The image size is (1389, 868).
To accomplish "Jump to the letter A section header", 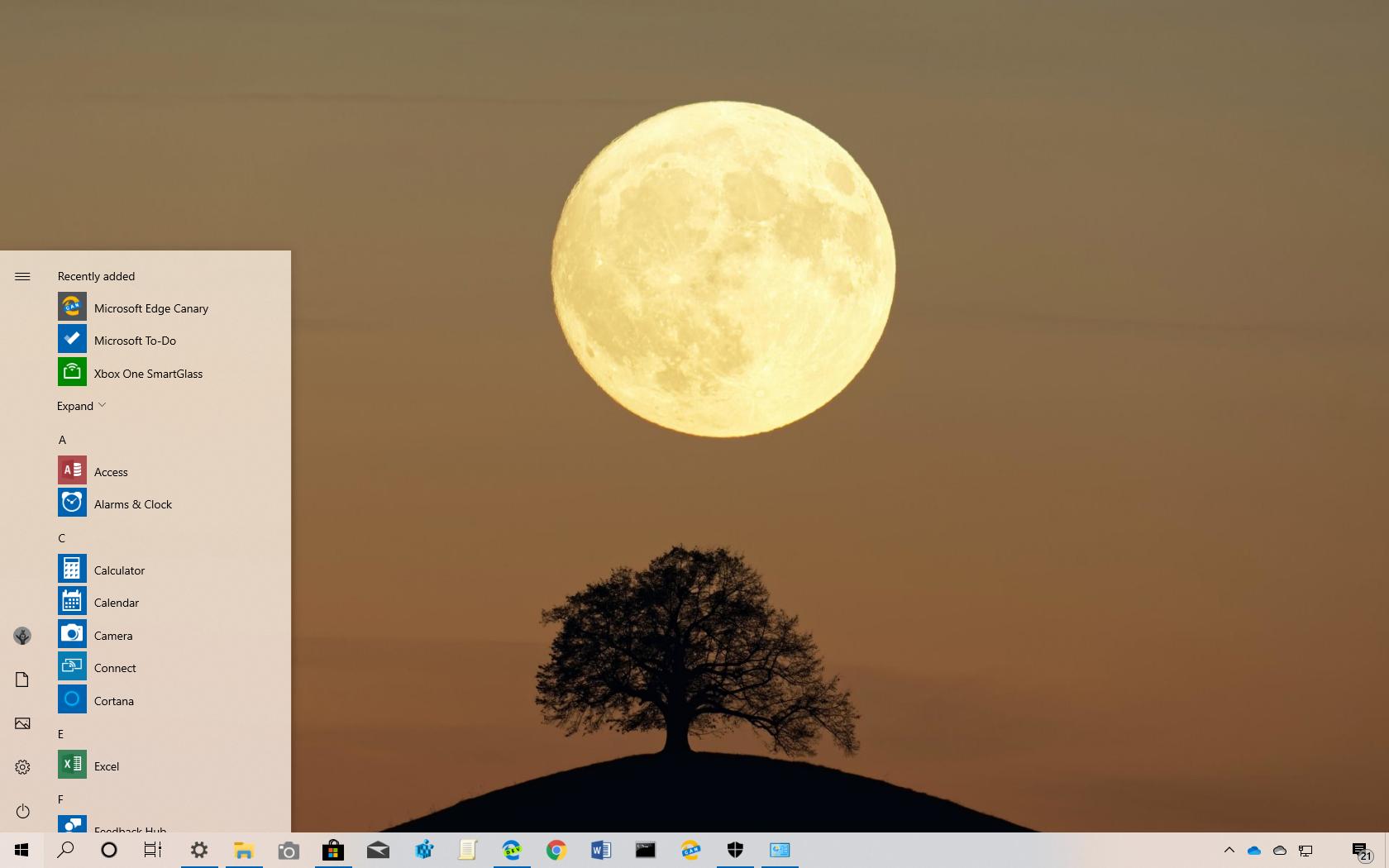I will click(62, 440).
